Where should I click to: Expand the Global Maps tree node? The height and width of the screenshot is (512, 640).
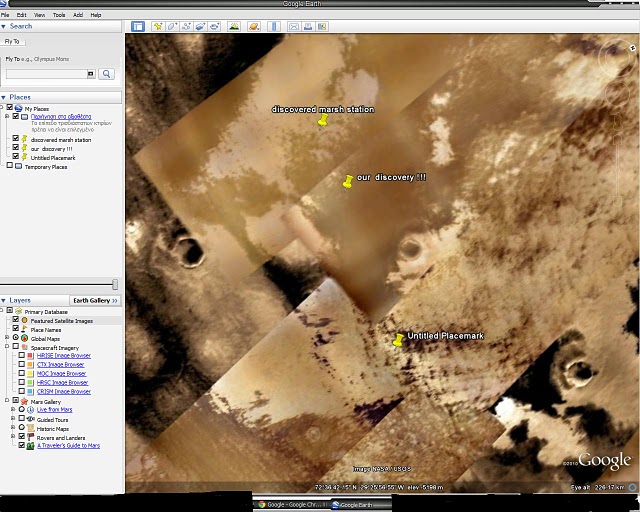point(7,338)
